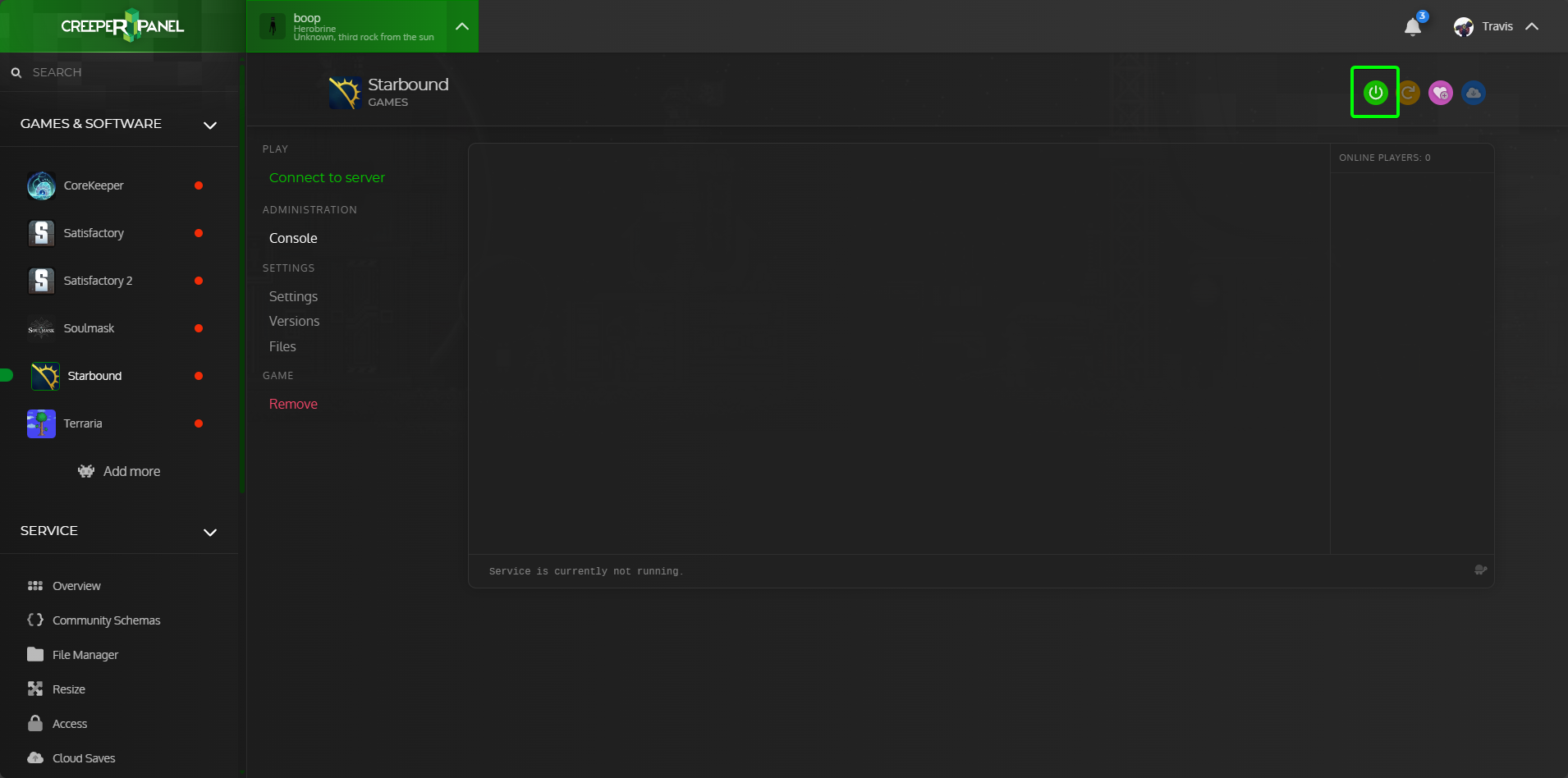Click the Online Players header

1385,158
